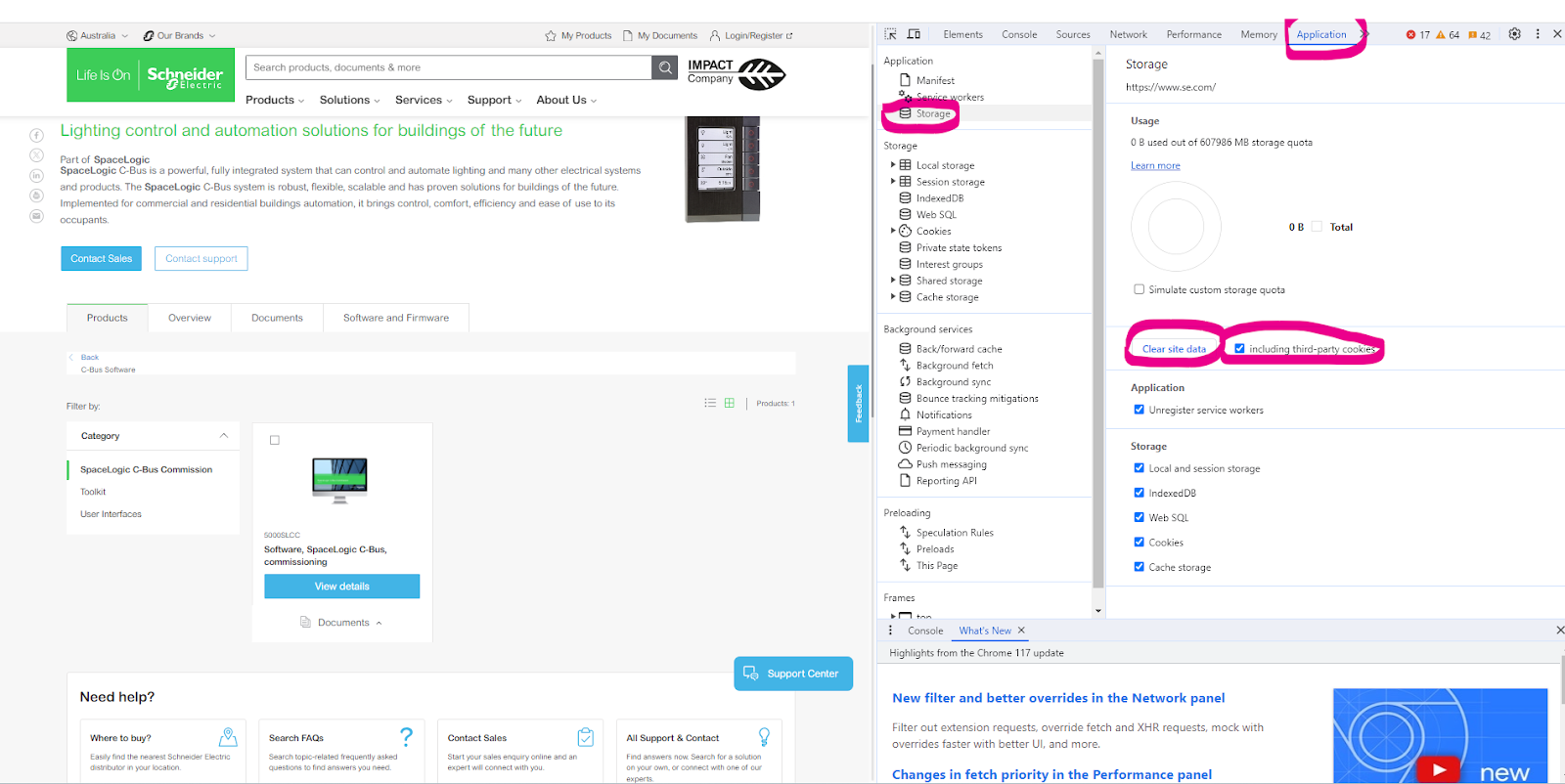Open the drawer's three-dot menu beside Console
Viewport: 1565px width, 784px height.
point(890,631)
